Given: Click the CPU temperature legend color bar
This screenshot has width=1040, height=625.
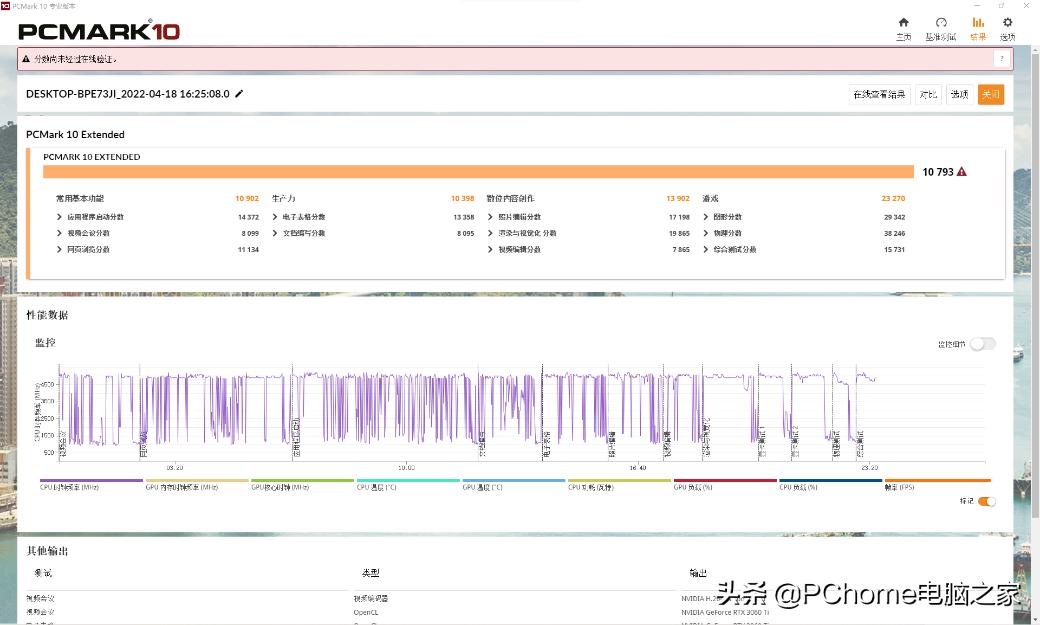Looking at the screenshot, I should coord(408,481).
